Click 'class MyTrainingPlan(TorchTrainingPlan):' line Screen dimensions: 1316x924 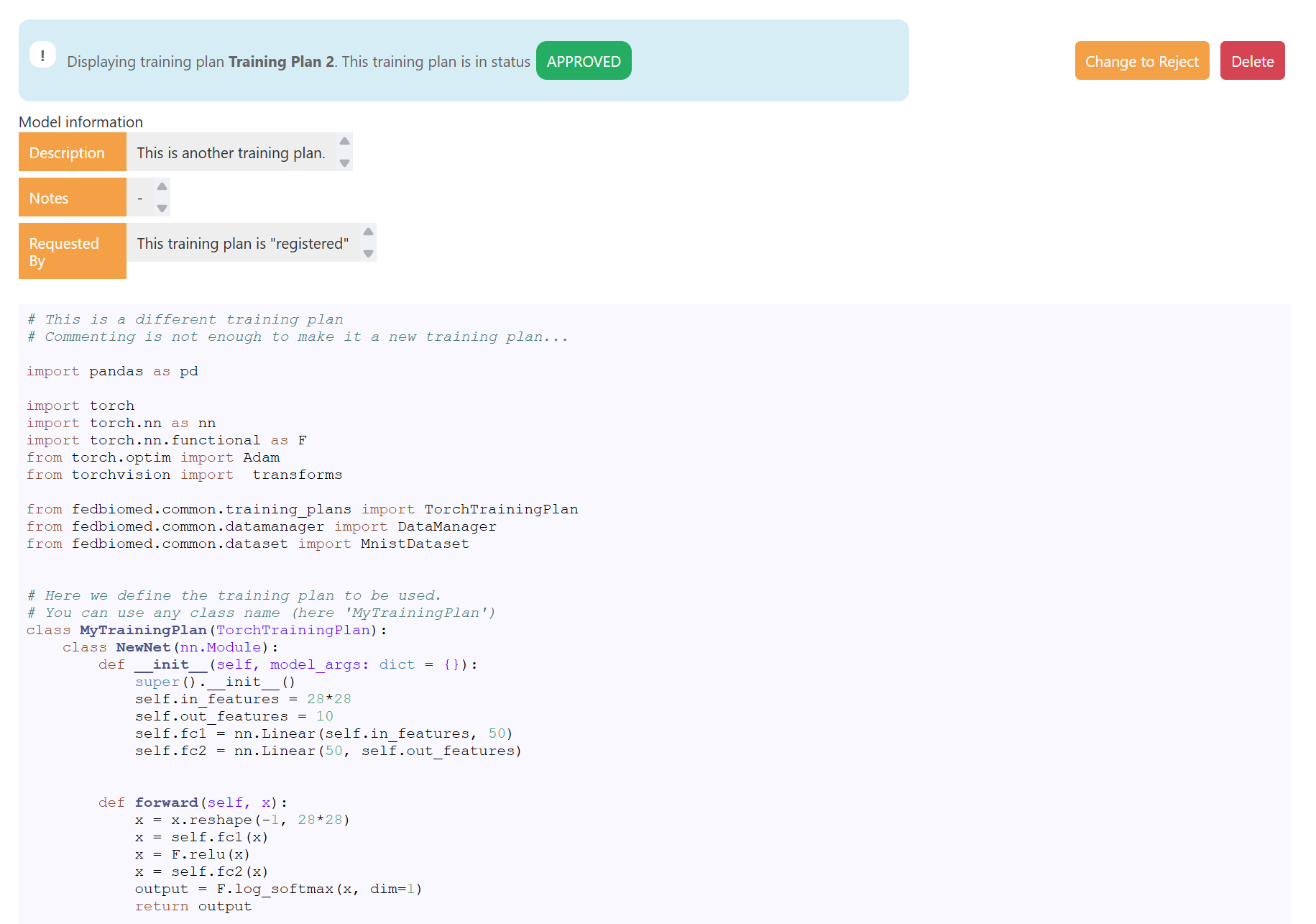207,630
